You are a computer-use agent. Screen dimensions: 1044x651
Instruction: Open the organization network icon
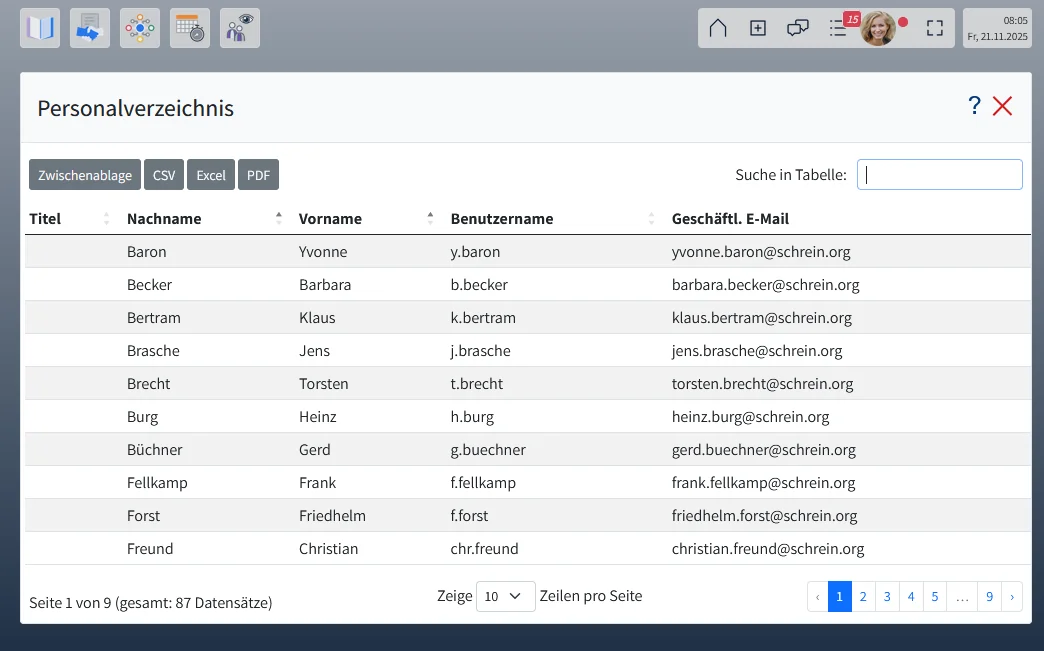pos(139,27)
